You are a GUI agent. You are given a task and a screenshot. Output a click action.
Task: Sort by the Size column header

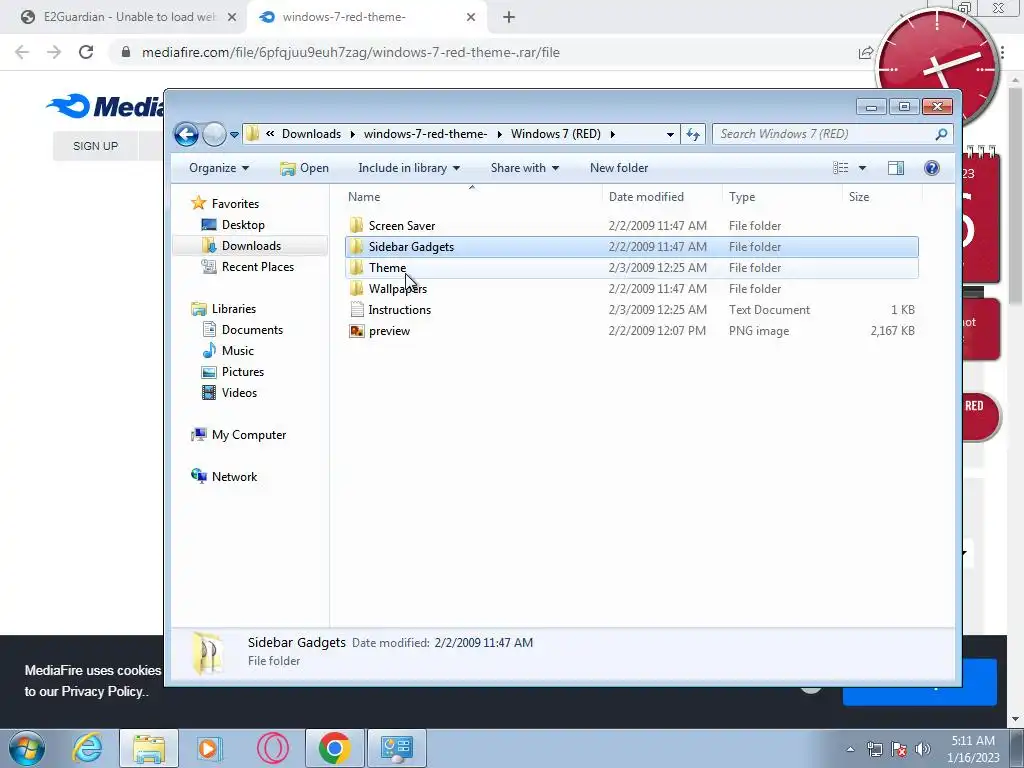(x=882, y=197)
